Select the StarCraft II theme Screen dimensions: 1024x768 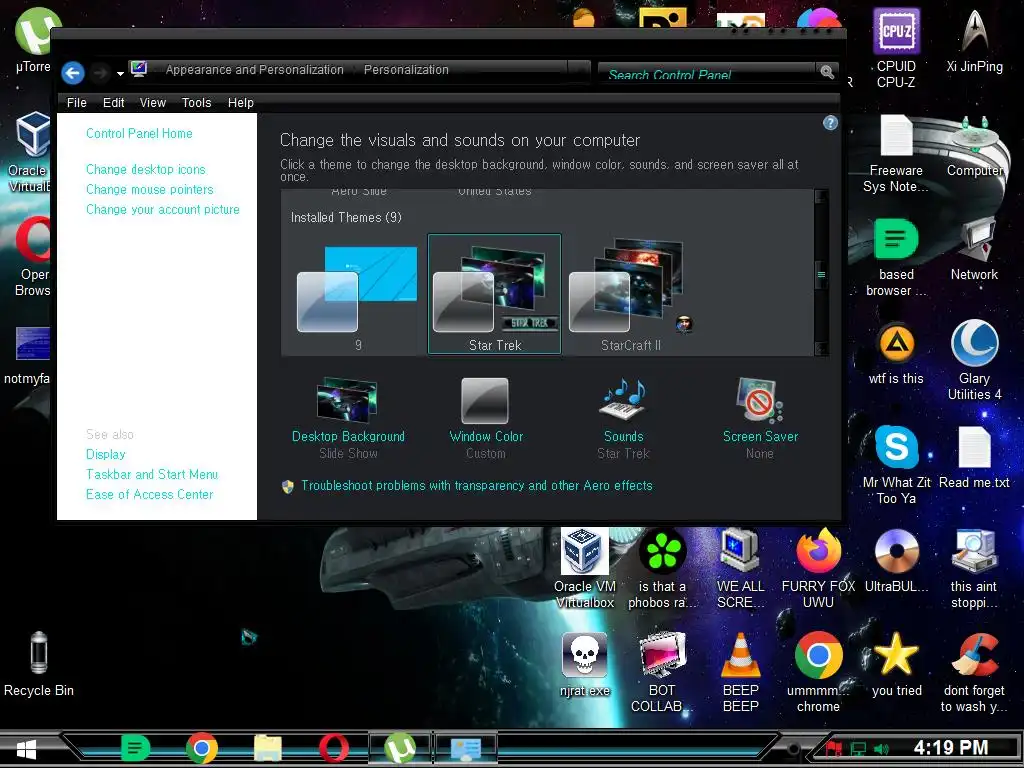631,295
